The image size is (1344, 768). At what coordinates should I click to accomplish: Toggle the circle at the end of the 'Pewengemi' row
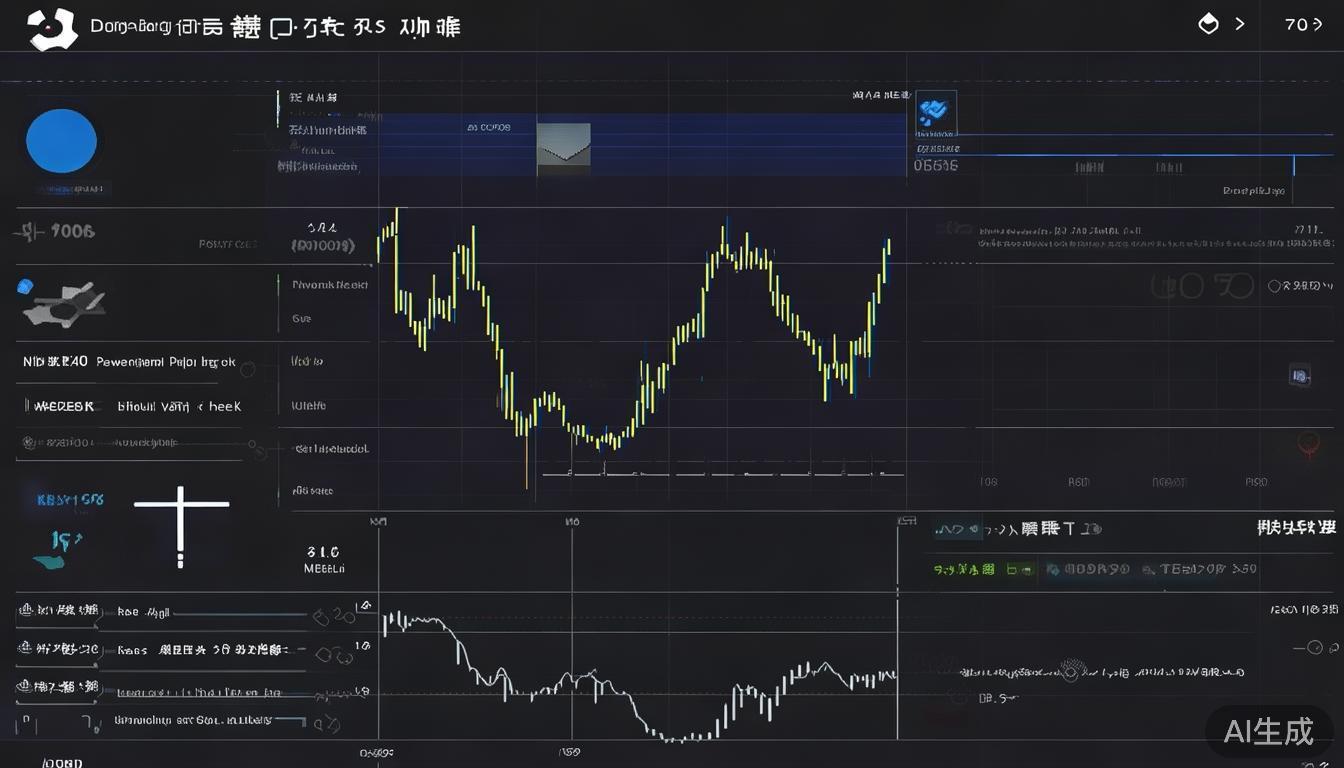click(x=247, y=370)
